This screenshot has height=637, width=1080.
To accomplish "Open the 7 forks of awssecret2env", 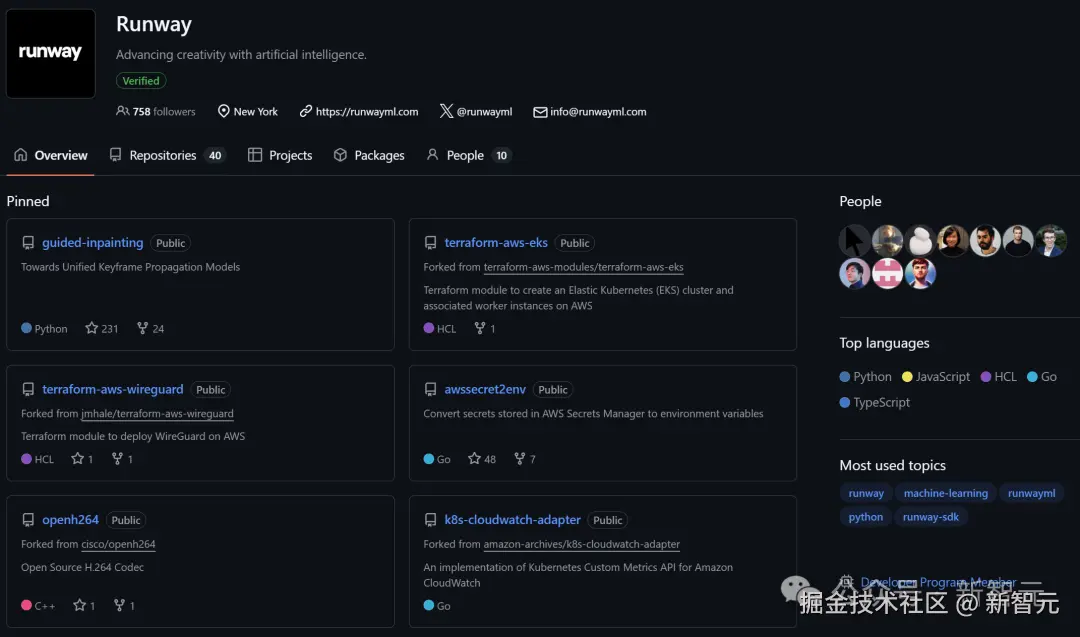I will click(525, 459).
